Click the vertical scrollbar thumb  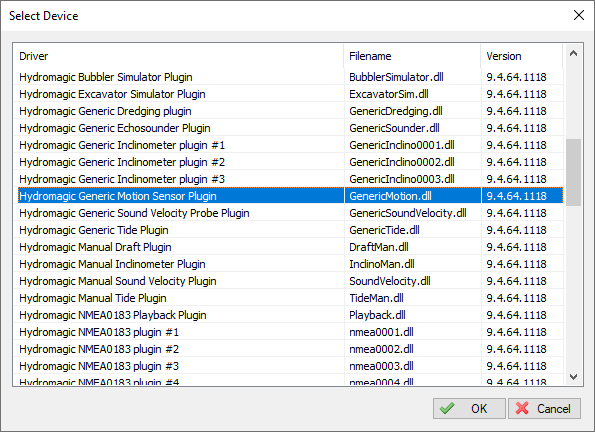(573, 172)
